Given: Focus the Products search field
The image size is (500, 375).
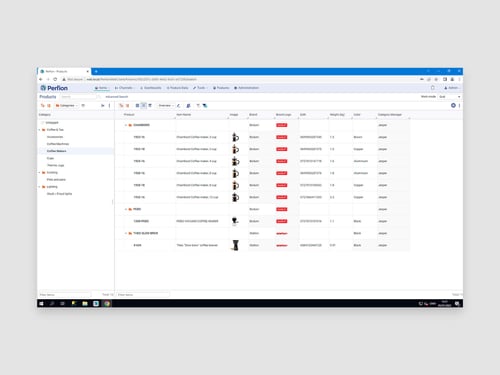Looking at the screenshot, I should coord(78,97).
